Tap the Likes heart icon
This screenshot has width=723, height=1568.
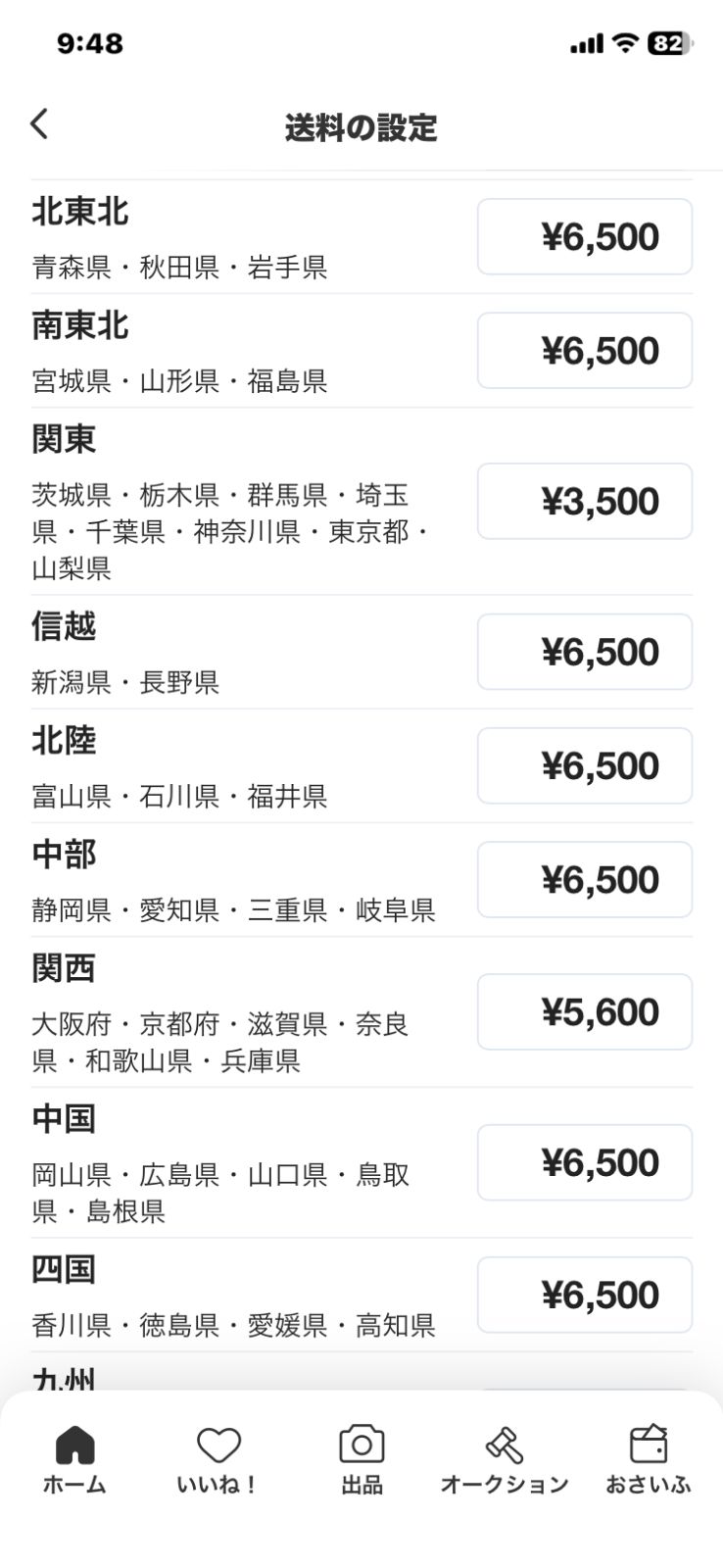click(x=218, y=1445)
